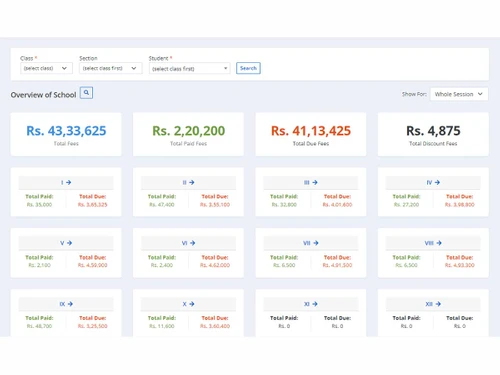Click class III due value Rs. 4,01,600
The height and width of the screenshot is (375, 500).
pyautogui.click(x=337, y=205)
